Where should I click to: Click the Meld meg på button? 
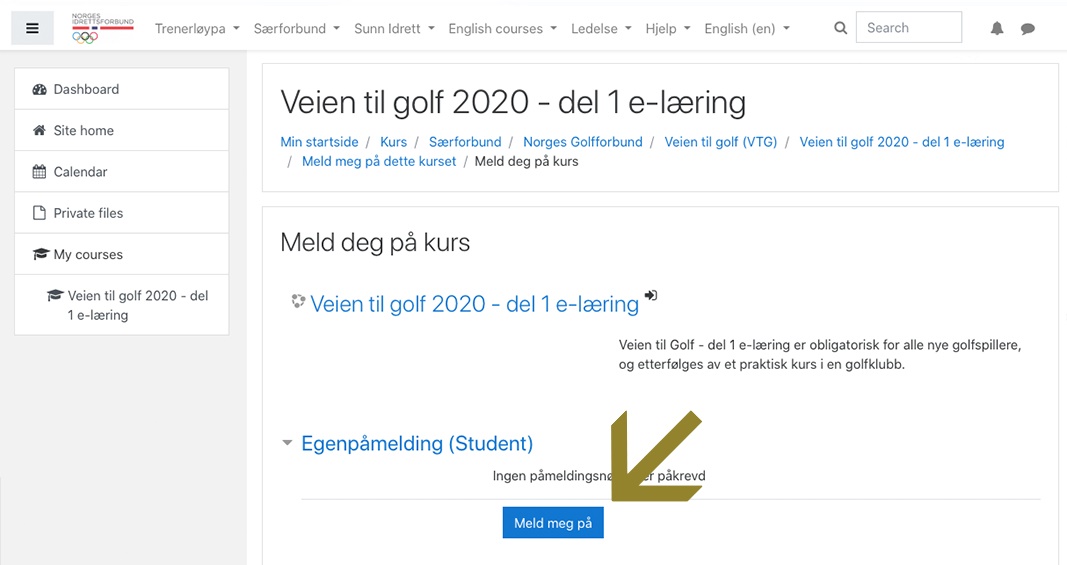click(553, 523)
